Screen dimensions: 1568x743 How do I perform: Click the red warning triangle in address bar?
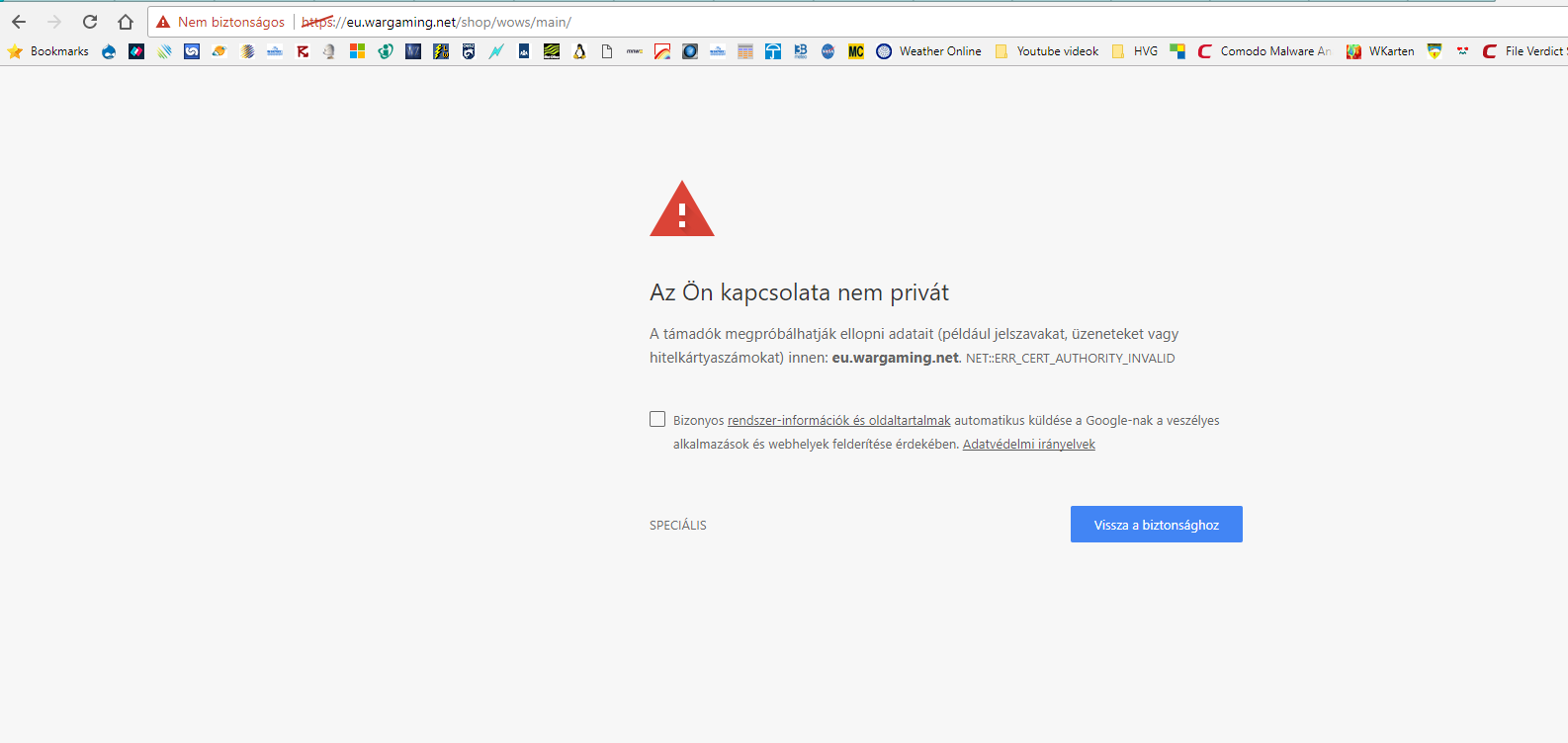click(x=163, y=22)
